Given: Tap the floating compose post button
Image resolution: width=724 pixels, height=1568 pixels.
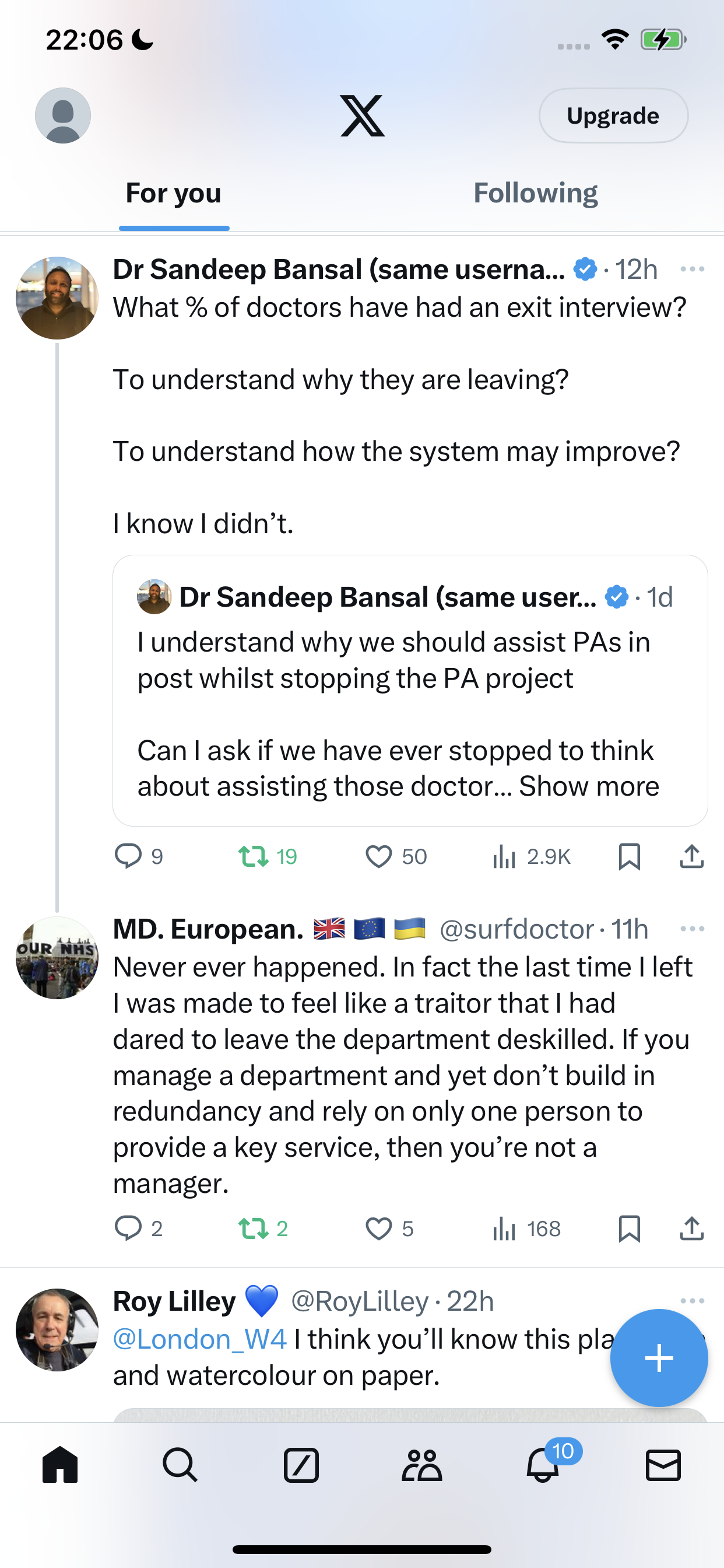Looking at the screenshot, I should (x=659, y=1358).
